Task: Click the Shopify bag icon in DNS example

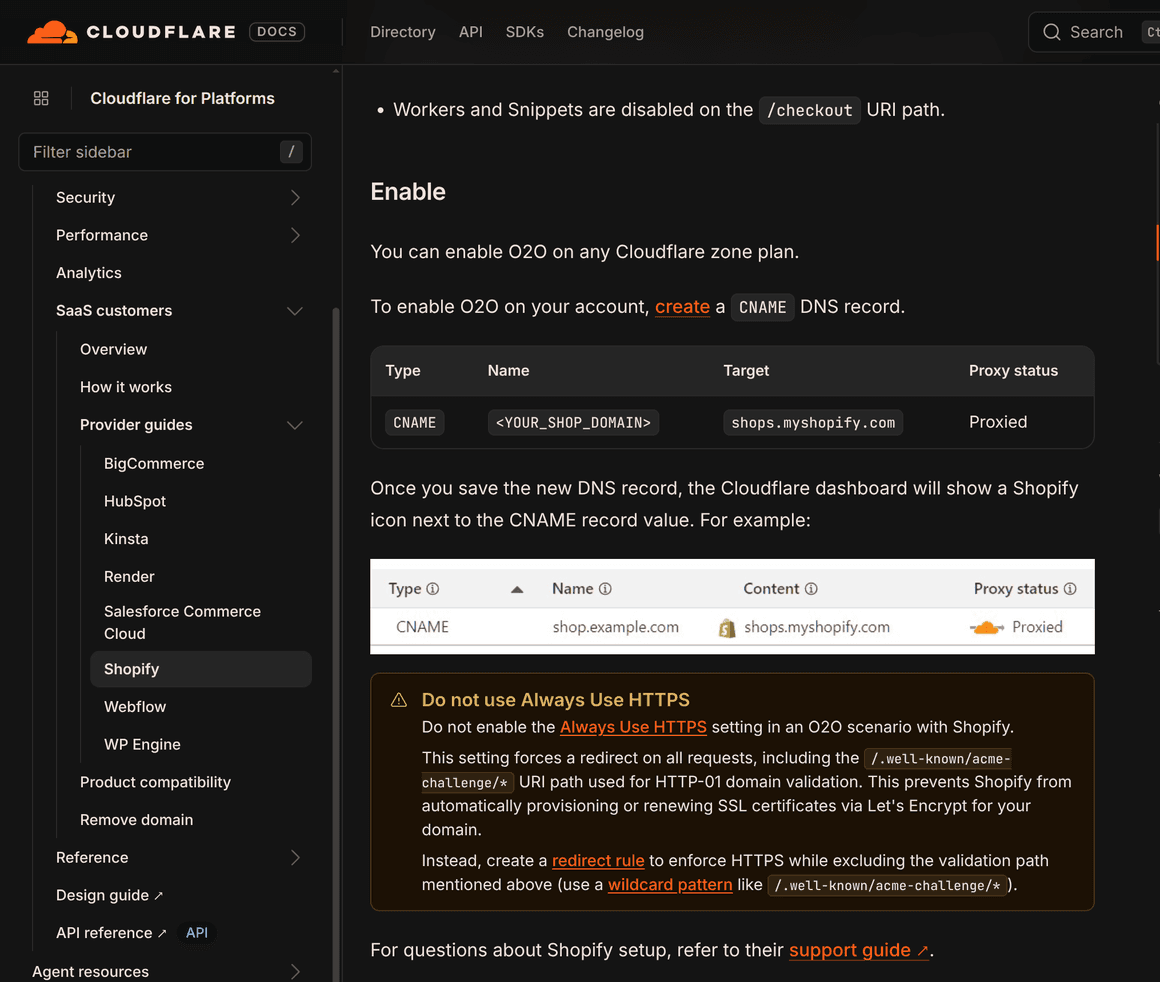Action: tap(727, 628)
